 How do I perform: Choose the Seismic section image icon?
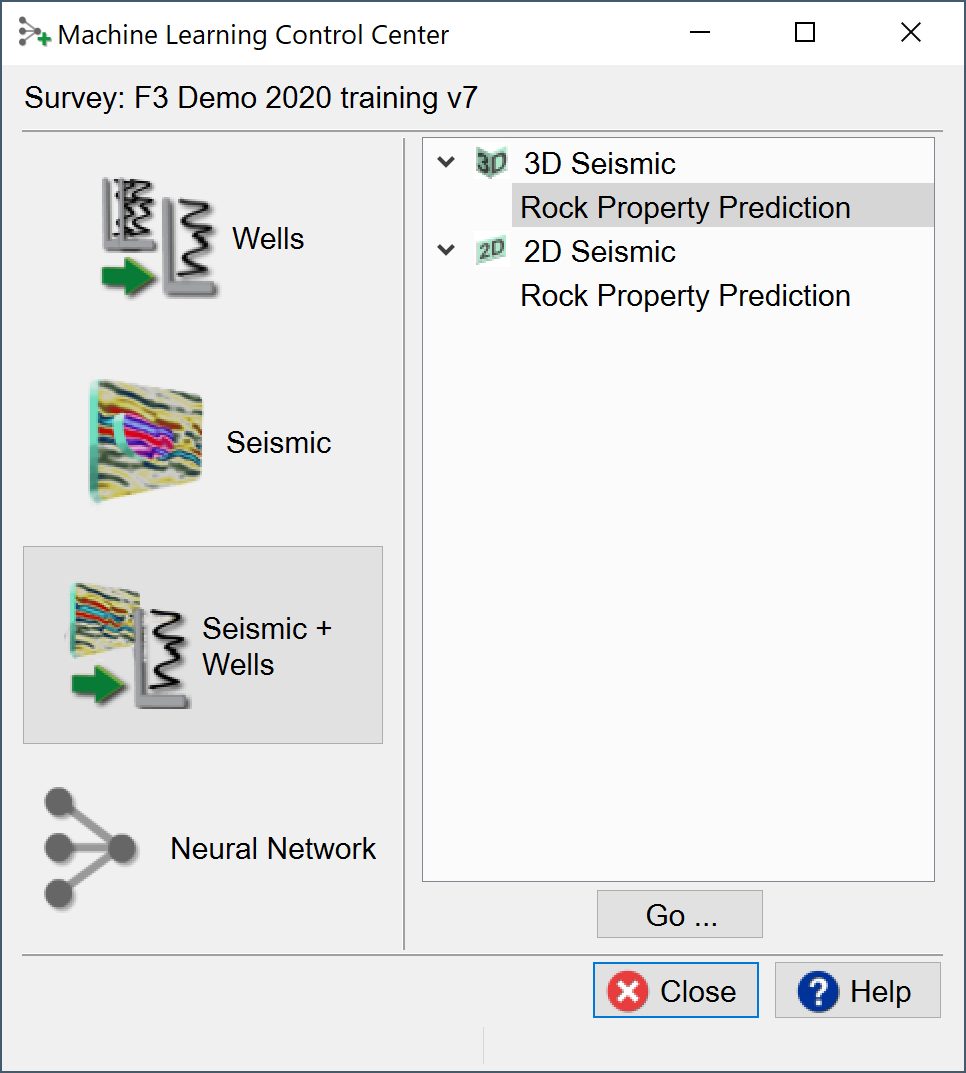[146, 441]
